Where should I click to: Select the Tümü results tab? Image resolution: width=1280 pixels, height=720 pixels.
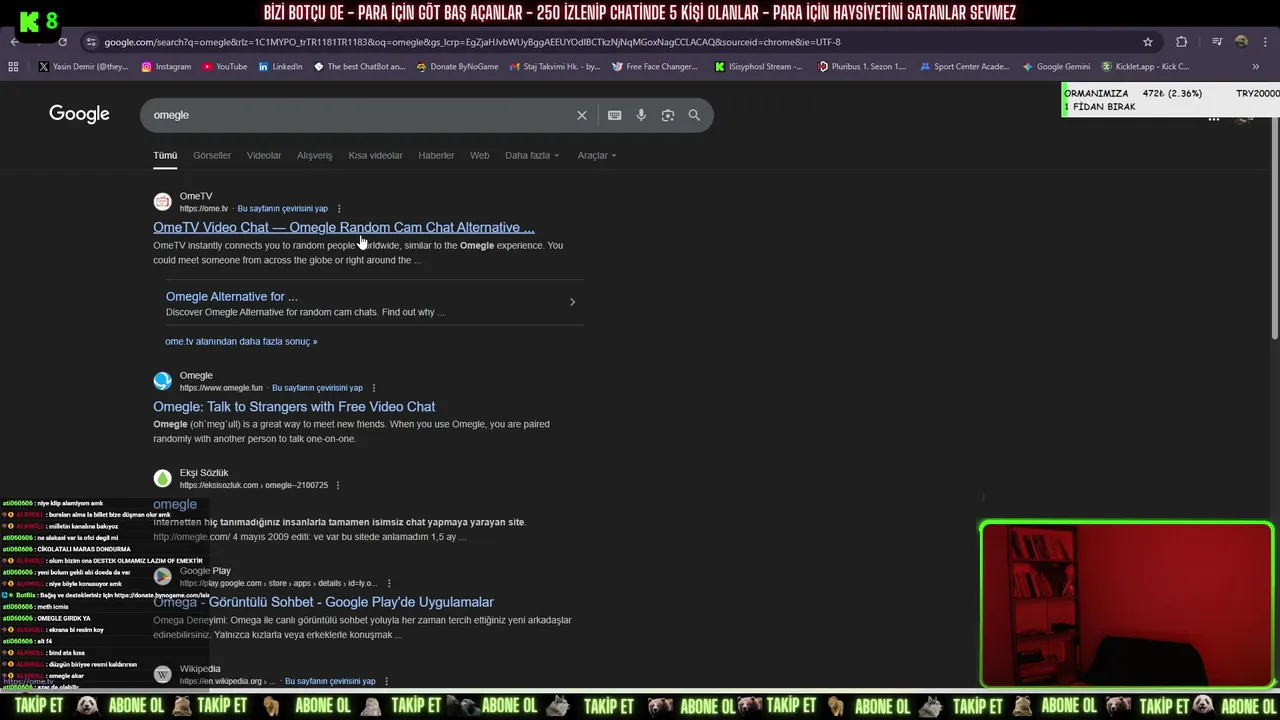[x=165, y=155]
